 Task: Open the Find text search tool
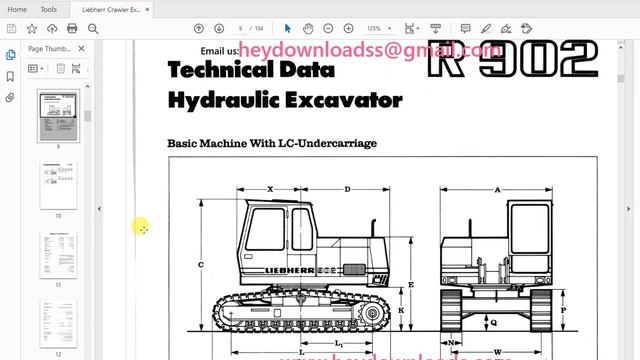pos(93,29)
